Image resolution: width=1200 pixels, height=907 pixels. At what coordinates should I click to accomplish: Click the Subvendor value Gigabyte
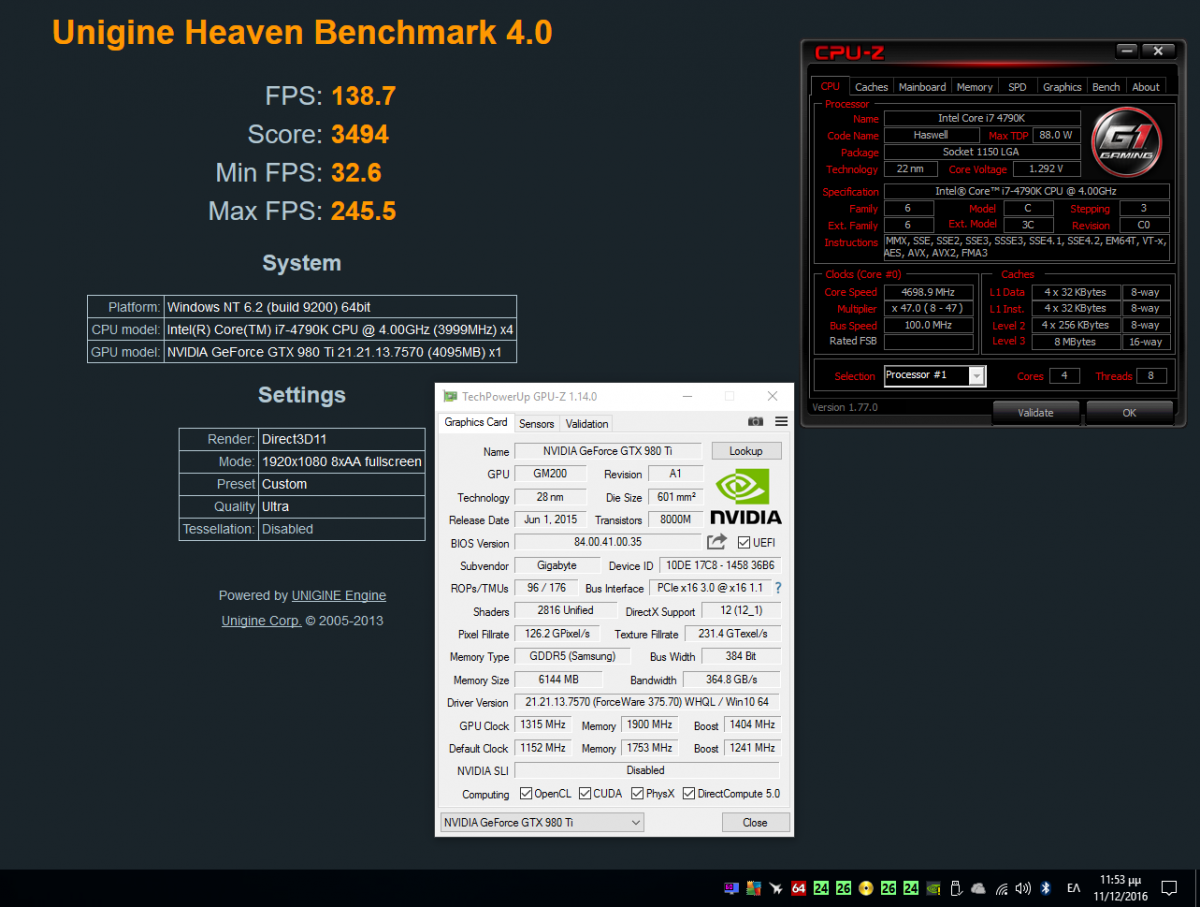556,565
